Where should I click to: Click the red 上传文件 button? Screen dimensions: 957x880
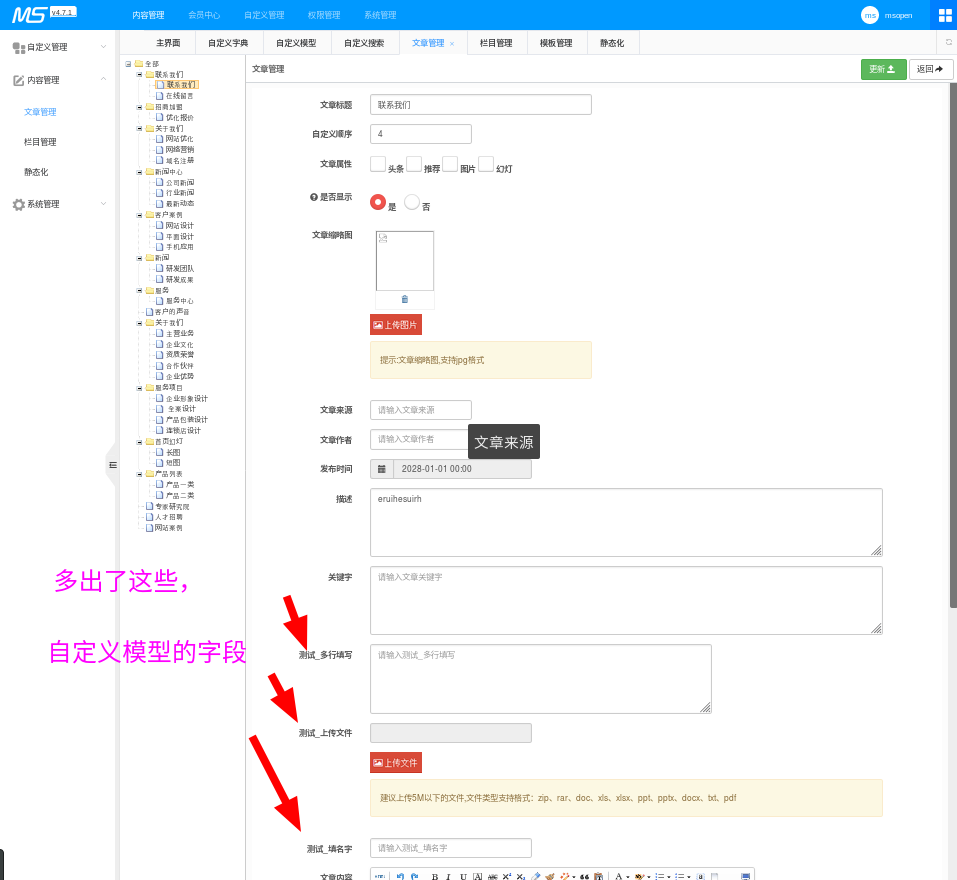[395, 762]
